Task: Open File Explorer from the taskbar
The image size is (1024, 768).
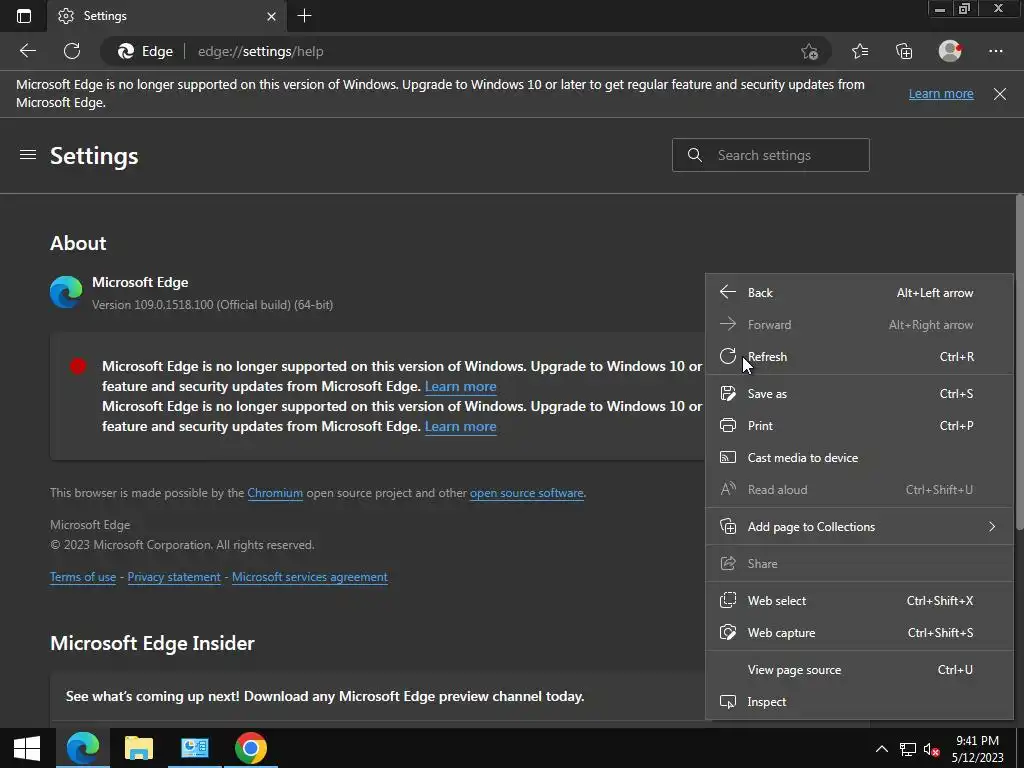Action: (x=138, y=748)
